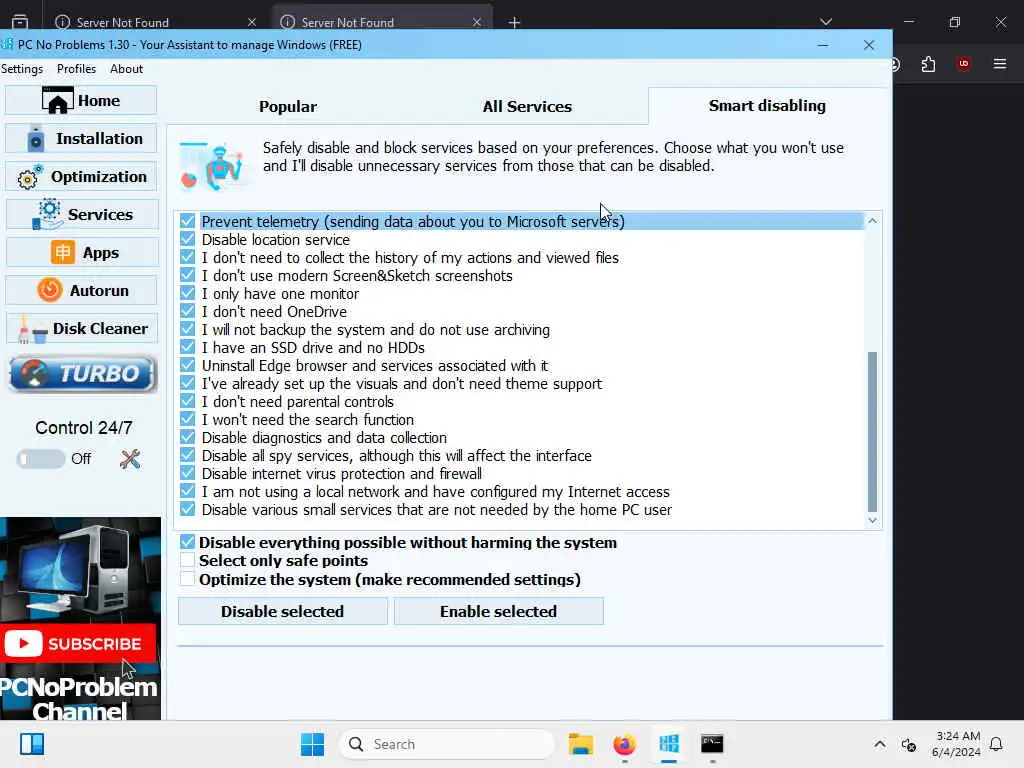
Task: Toggle SSD drive and no HDDs checkbox
Action: [187, 347]
